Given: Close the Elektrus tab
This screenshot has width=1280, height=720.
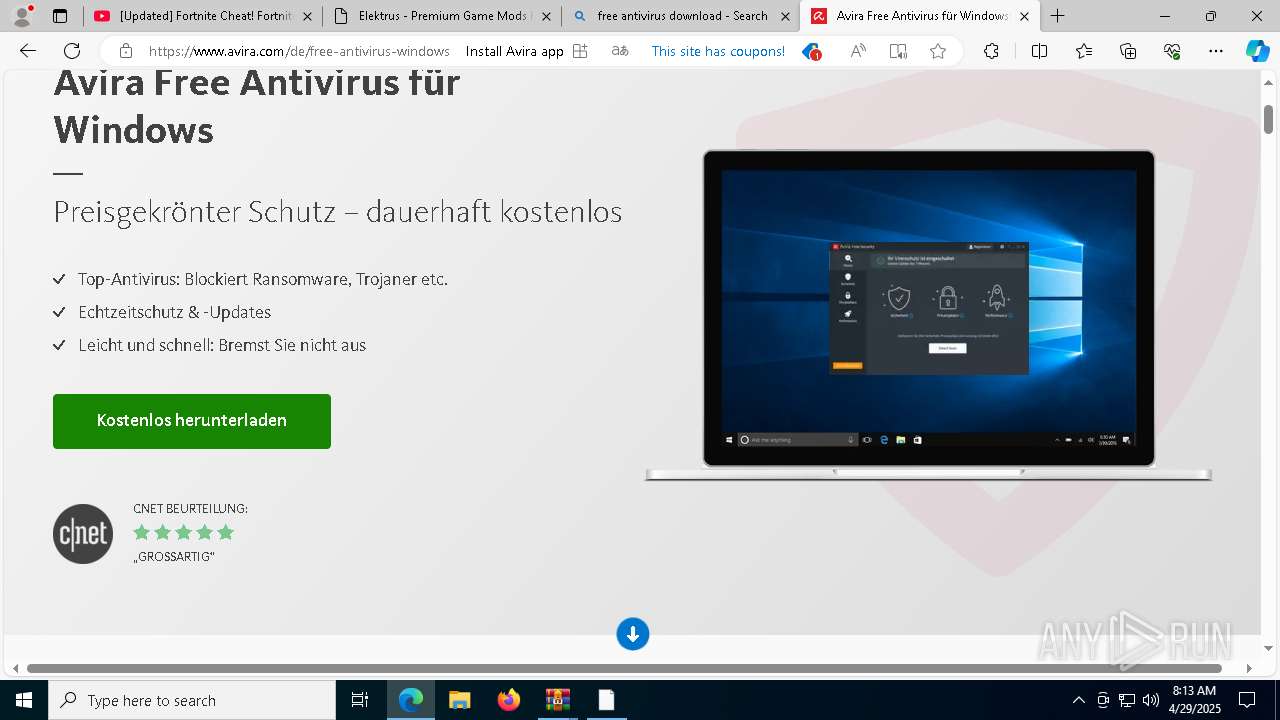Looking at the screenshot, I should 546,16.
